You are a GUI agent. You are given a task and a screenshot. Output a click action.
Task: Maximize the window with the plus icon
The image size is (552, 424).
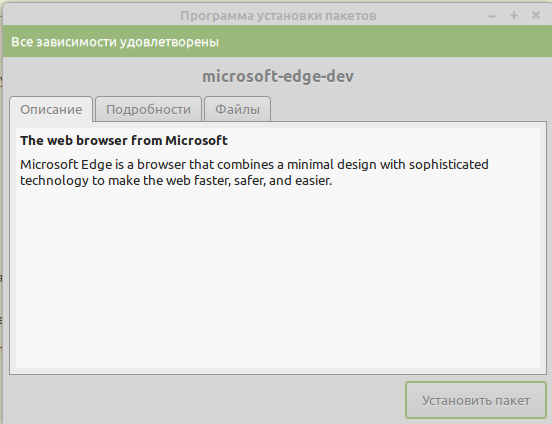pos(514,15)
